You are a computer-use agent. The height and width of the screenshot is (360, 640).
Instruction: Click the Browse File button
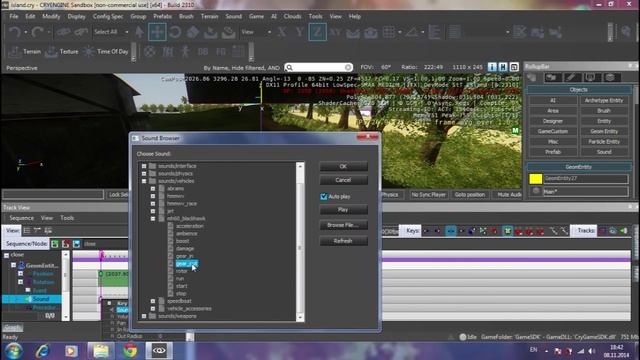[x=343, y=225]
